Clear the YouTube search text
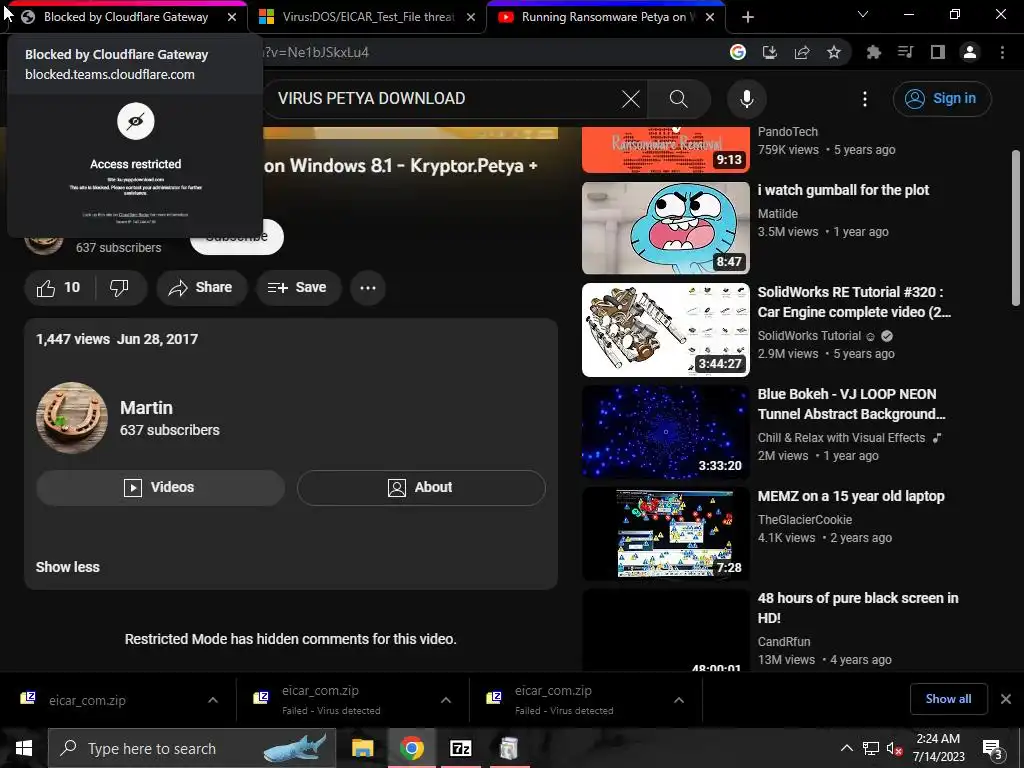 click(x=631, y=99)
